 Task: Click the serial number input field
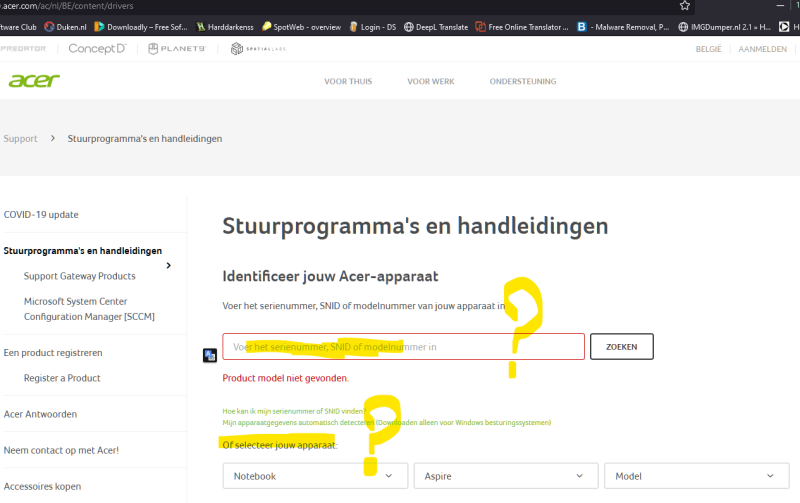pos(403,346)
